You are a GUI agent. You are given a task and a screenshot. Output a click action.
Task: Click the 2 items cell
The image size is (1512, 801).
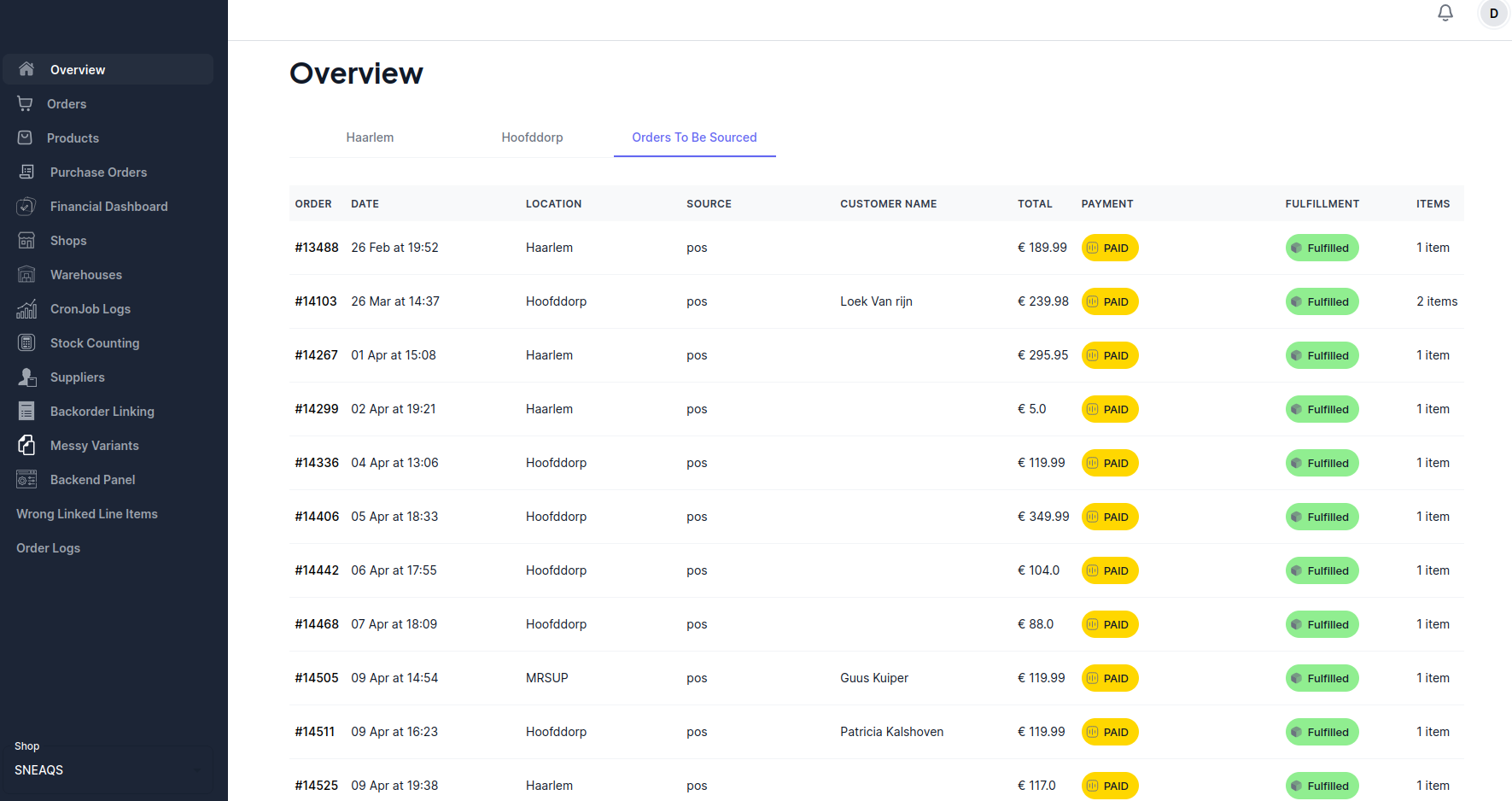pos(1437,301)
